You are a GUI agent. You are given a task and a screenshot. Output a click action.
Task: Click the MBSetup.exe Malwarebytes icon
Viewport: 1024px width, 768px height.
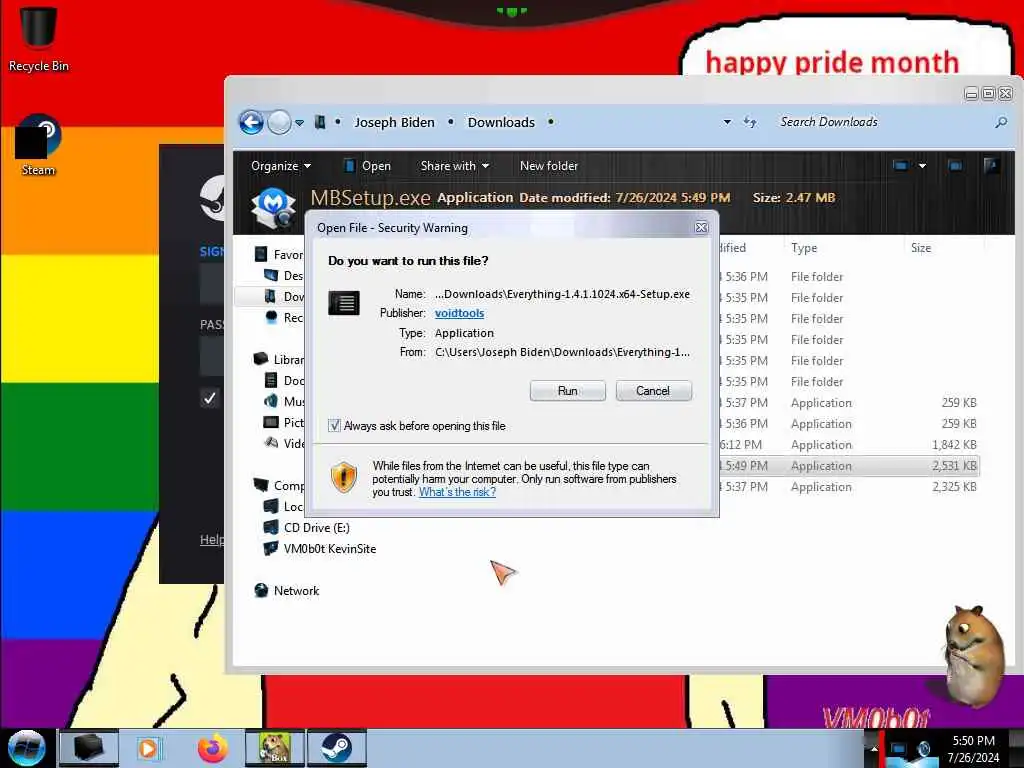pyautogui.click(x=274, y=206)
